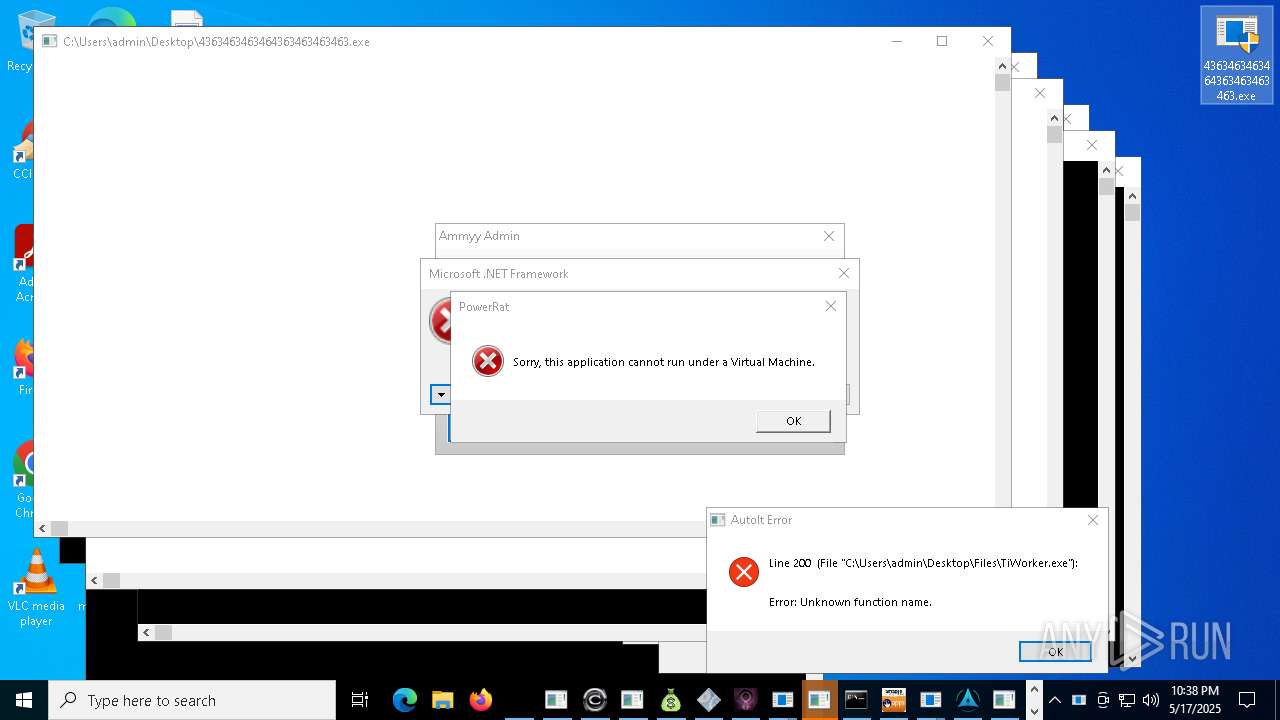Viewport: 1280px width, 720px height.
Task: Click the AutoIt Error title bar icon
Action: 717,520
